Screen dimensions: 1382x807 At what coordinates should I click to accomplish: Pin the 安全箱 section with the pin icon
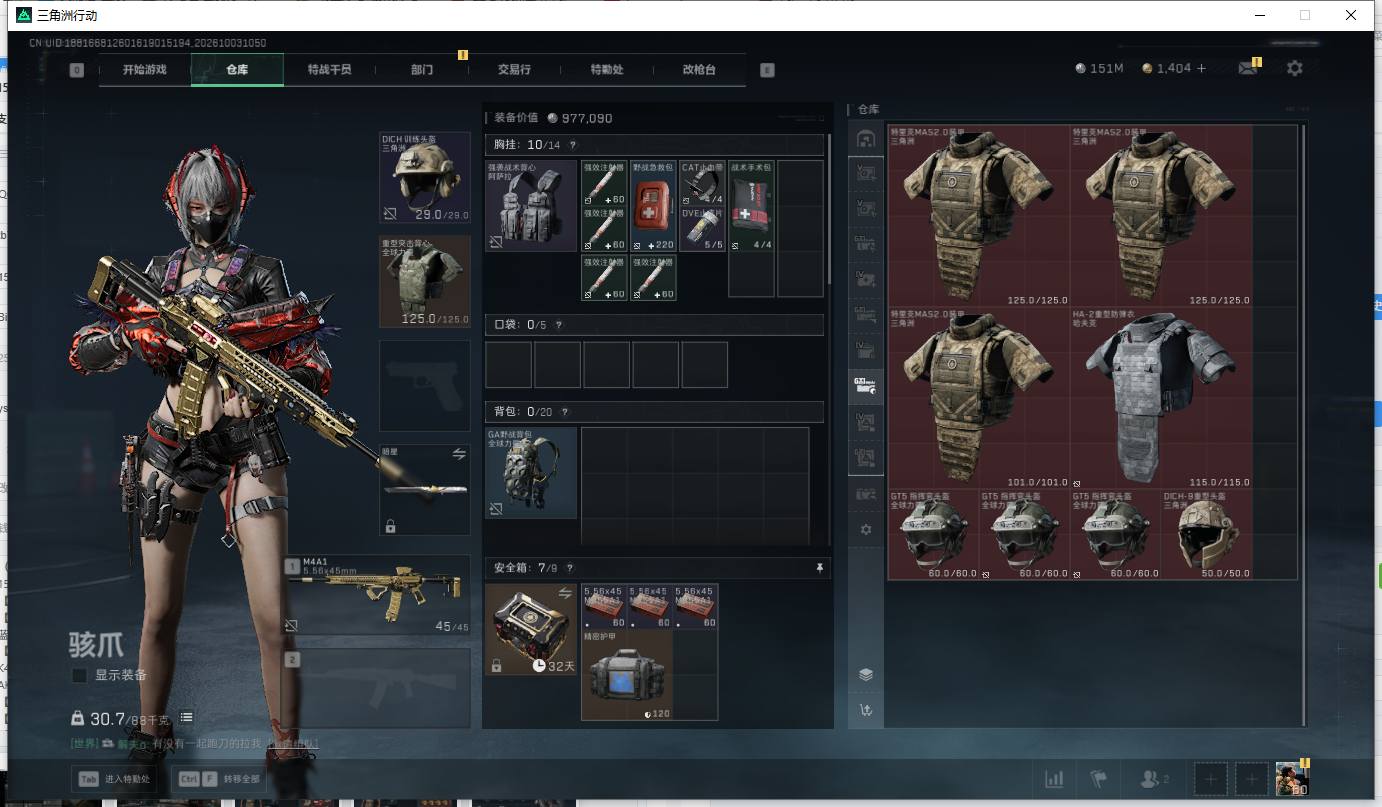pos(820,568)
